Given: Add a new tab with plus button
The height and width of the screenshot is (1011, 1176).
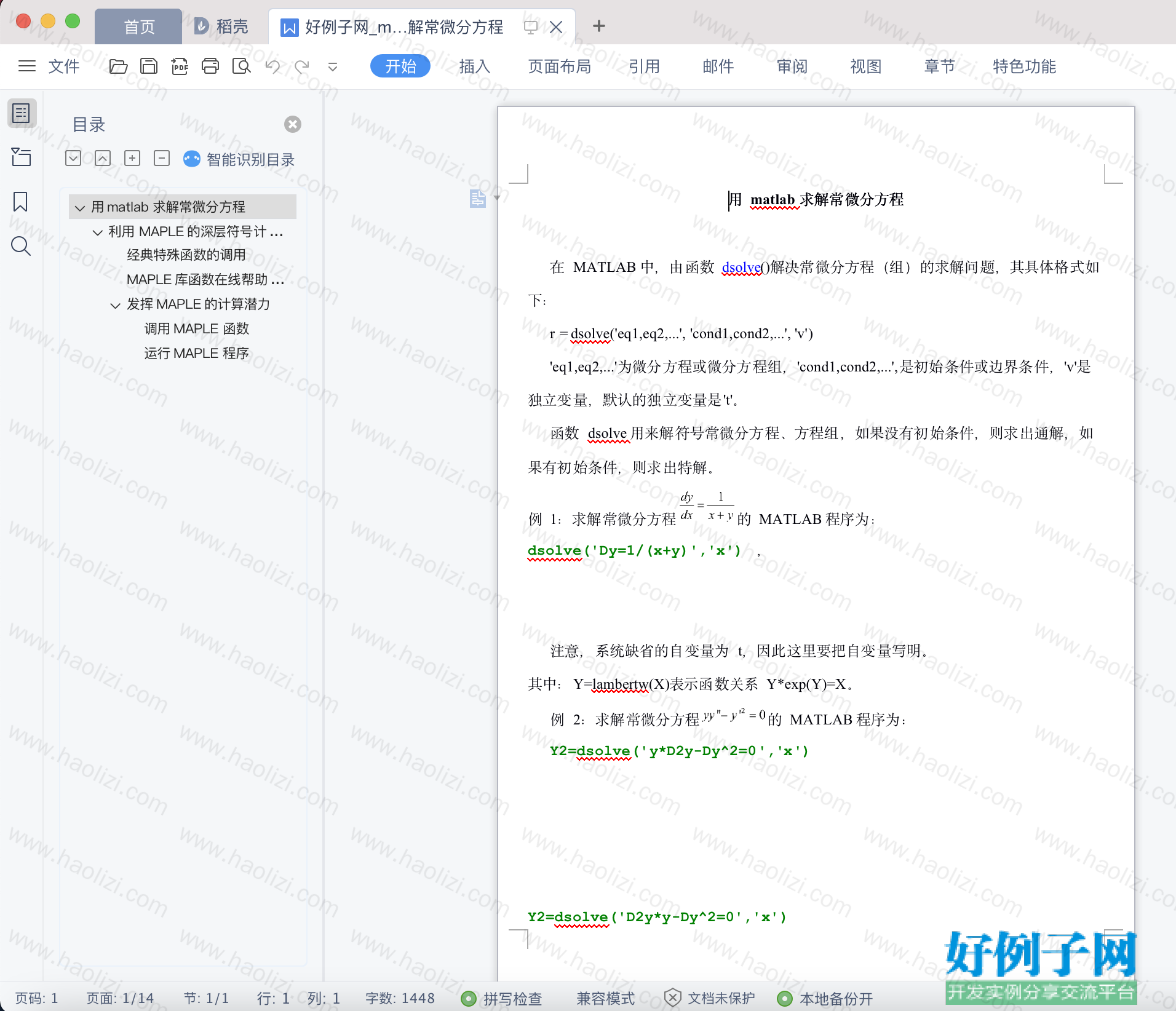Looking at the screenshot, I should point(599,26).
